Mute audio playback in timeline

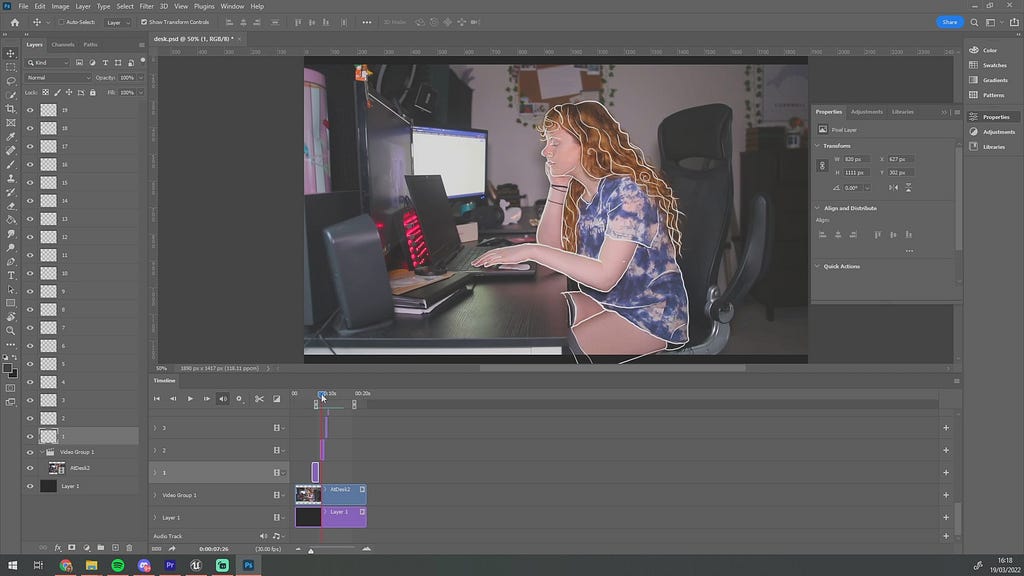223,398
